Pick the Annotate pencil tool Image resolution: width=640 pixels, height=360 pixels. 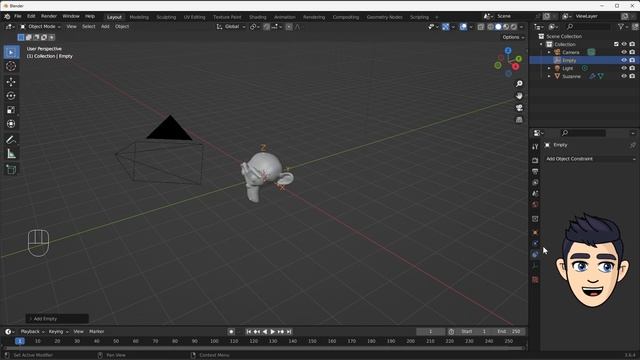11,140
